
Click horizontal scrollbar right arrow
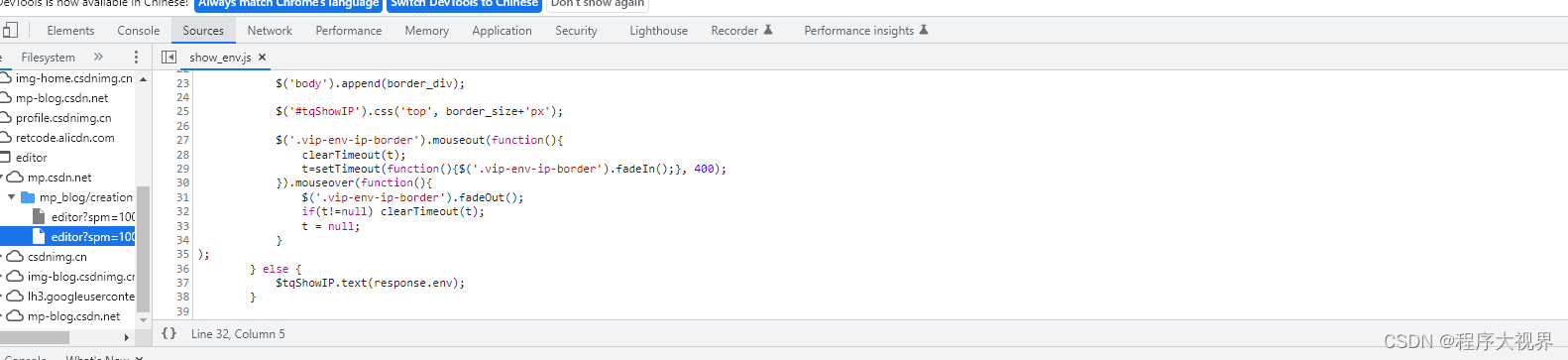click(126, 337)
